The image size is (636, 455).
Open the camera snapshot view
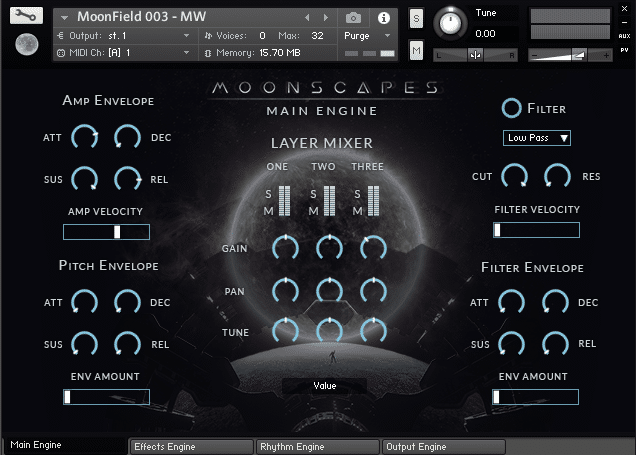[353, 18]
